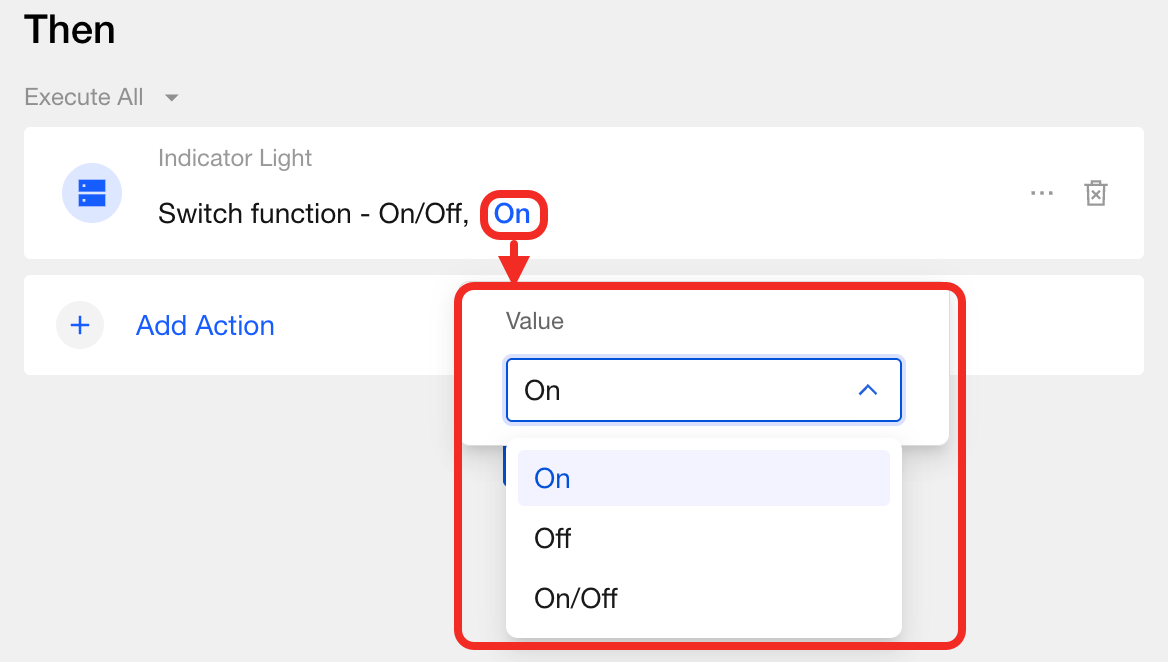Click the Add Action link
1168x662 pixels.
[205, 325]
